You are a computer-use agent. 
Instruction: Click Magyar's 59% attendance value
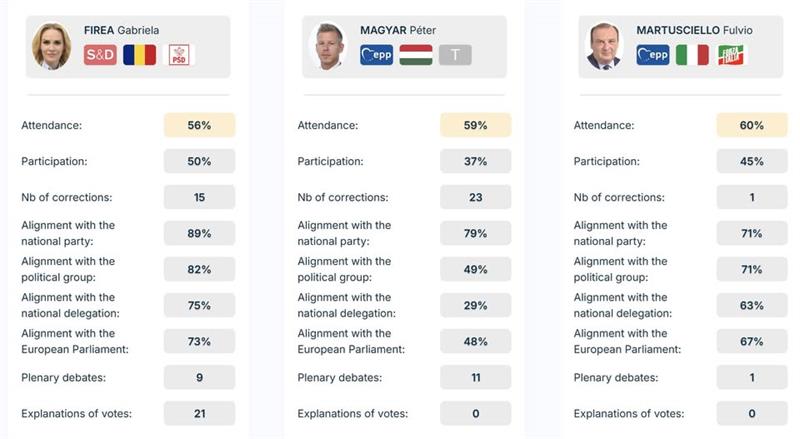coord(475,125)
